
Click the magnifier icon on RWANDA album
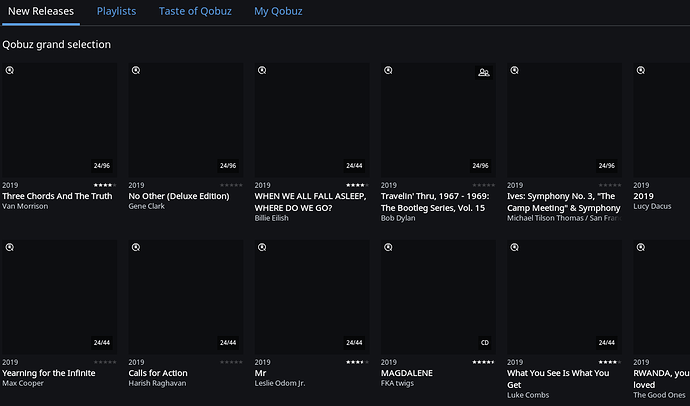pyautogui.click(x=641, y=247)
